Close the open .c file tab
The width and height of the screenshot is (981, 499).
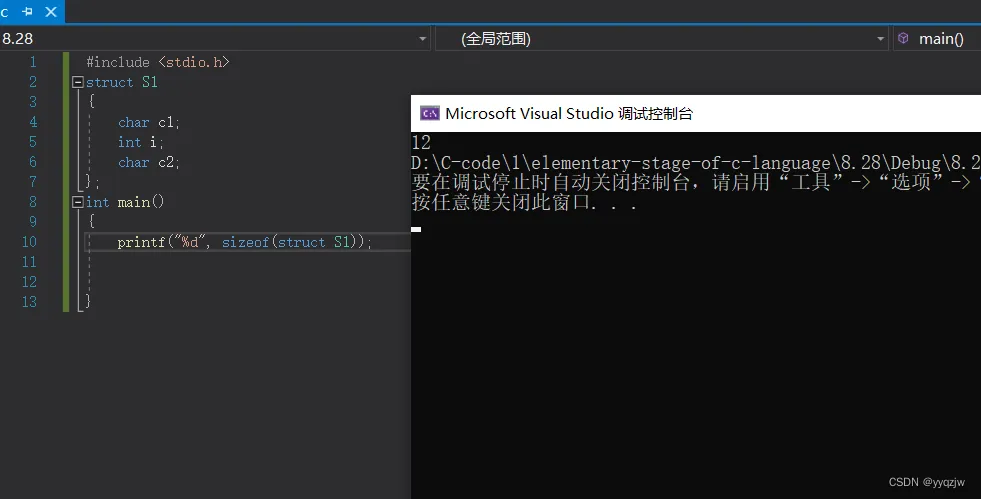(x=50, y=12)
